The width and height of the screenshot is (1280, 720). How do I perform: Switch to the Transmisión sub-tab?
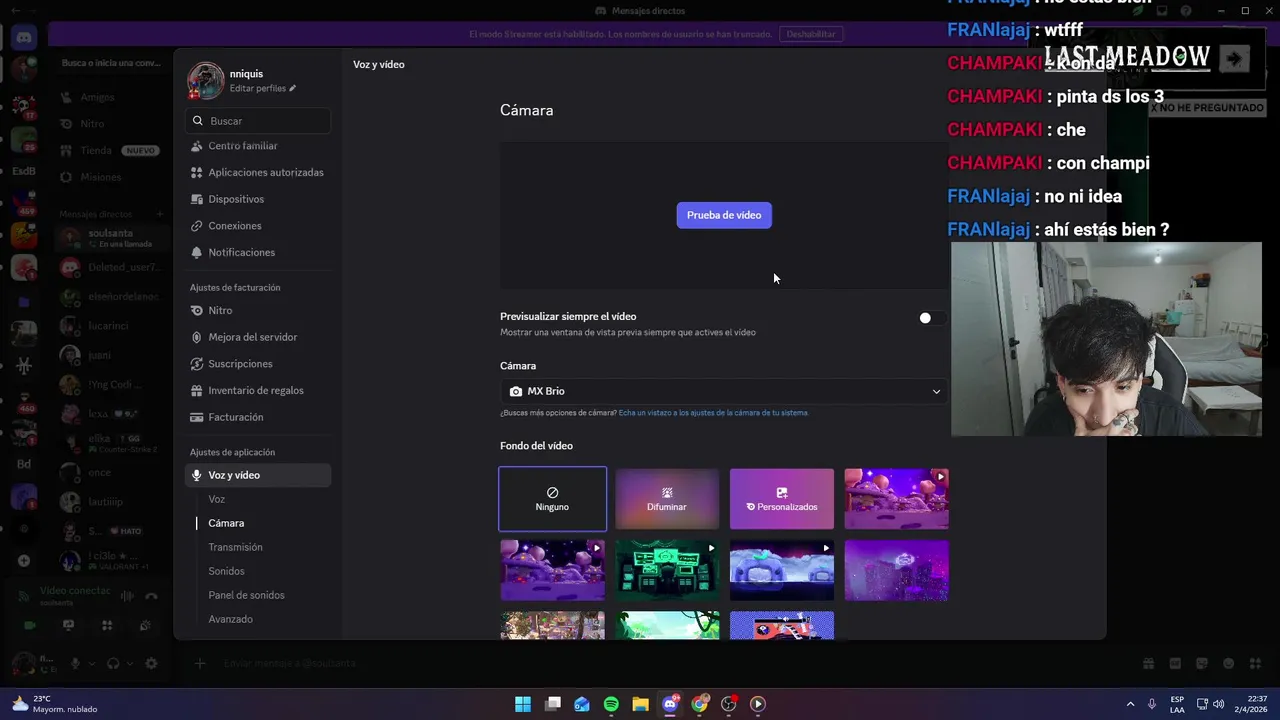pos(235,547)
